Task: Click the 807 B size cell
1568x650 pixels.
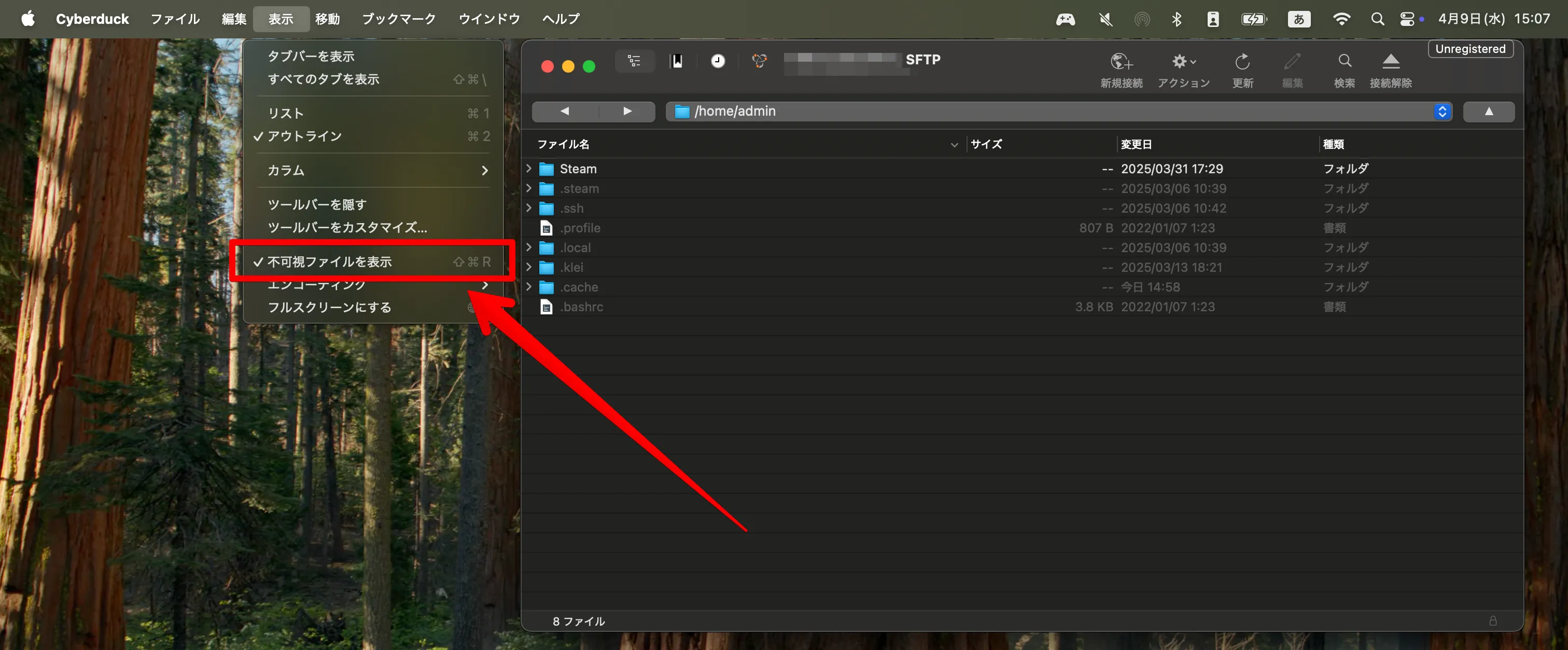Action: click(1096, 228)
